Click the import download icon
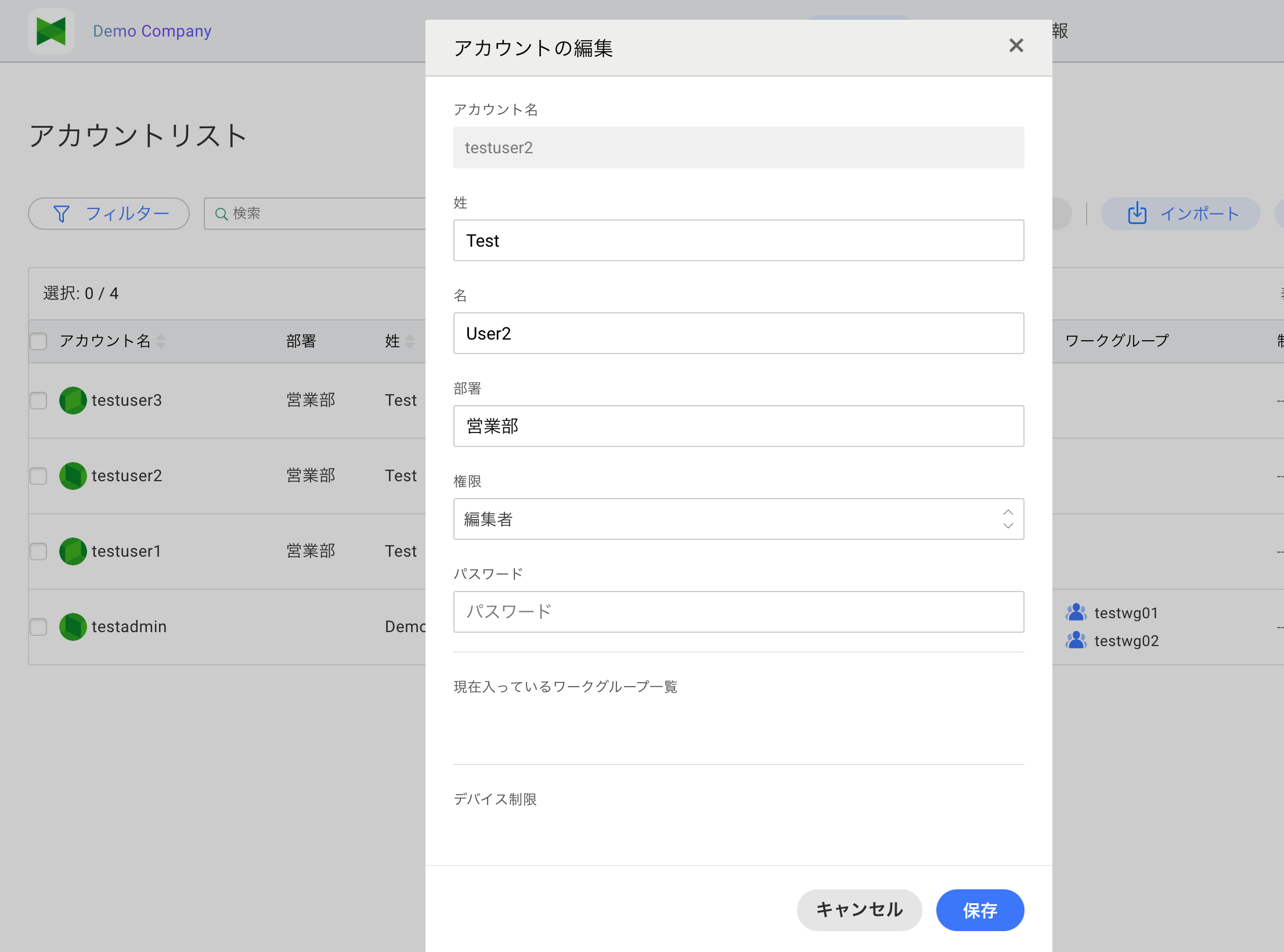Viewport: 1284px width, 952px height. tap(1137, 213)
